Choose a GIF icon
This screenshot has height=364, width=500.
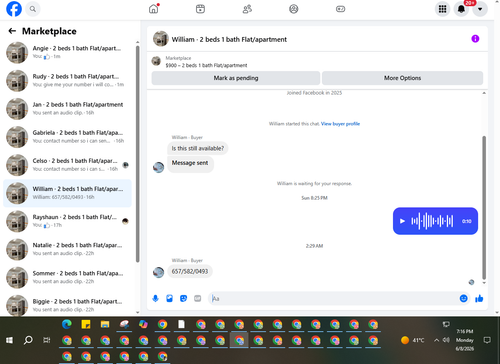pyautogui.click(x=197, y=298)
